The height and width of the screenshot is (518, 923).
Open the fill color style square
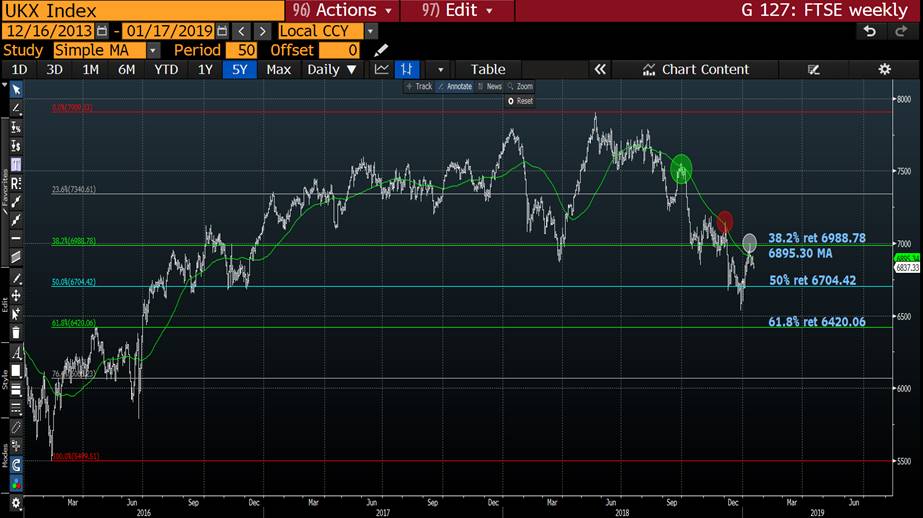16,371
